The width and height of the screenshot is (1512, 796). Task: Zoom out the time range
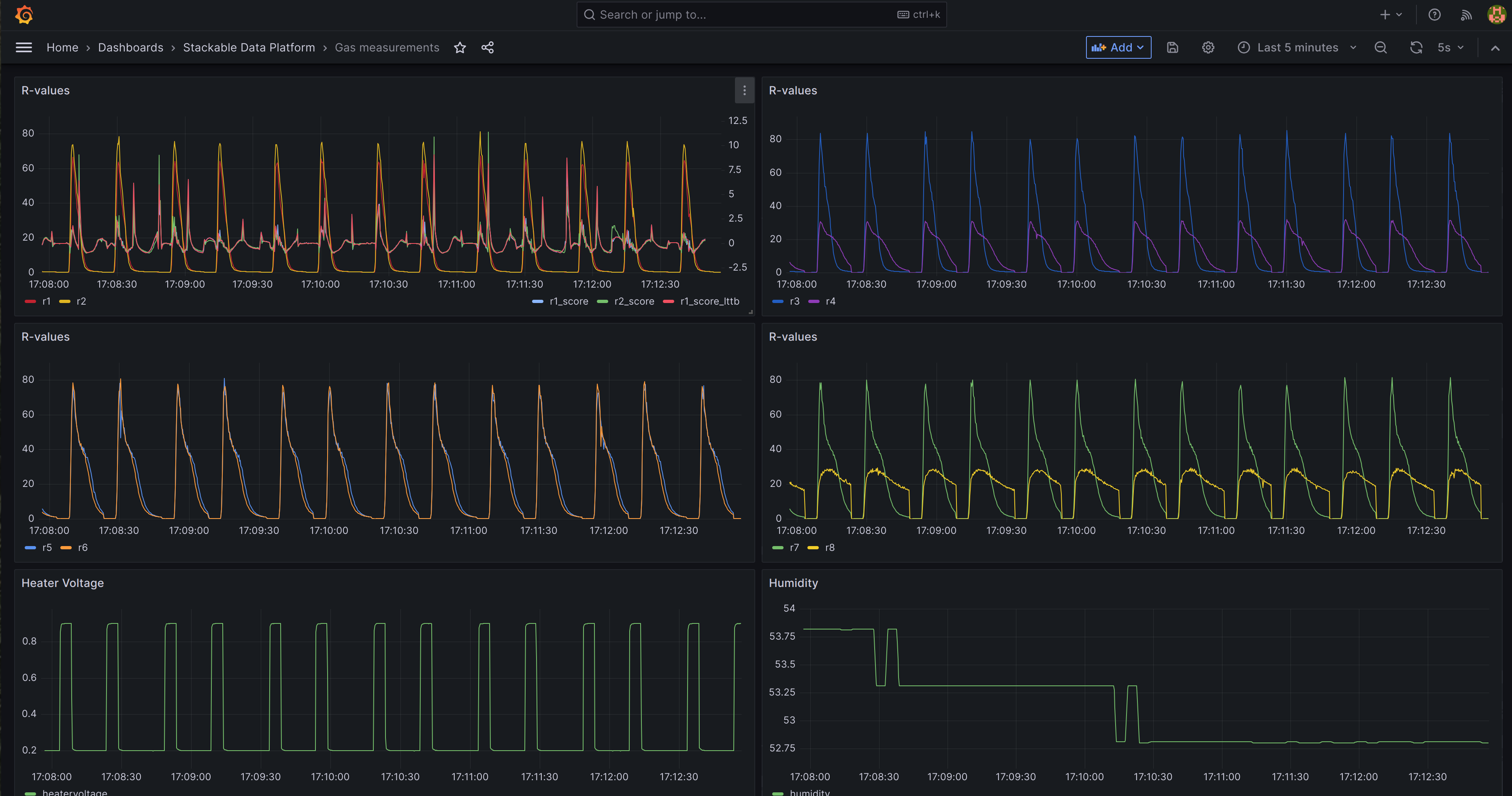point(1380,47)
